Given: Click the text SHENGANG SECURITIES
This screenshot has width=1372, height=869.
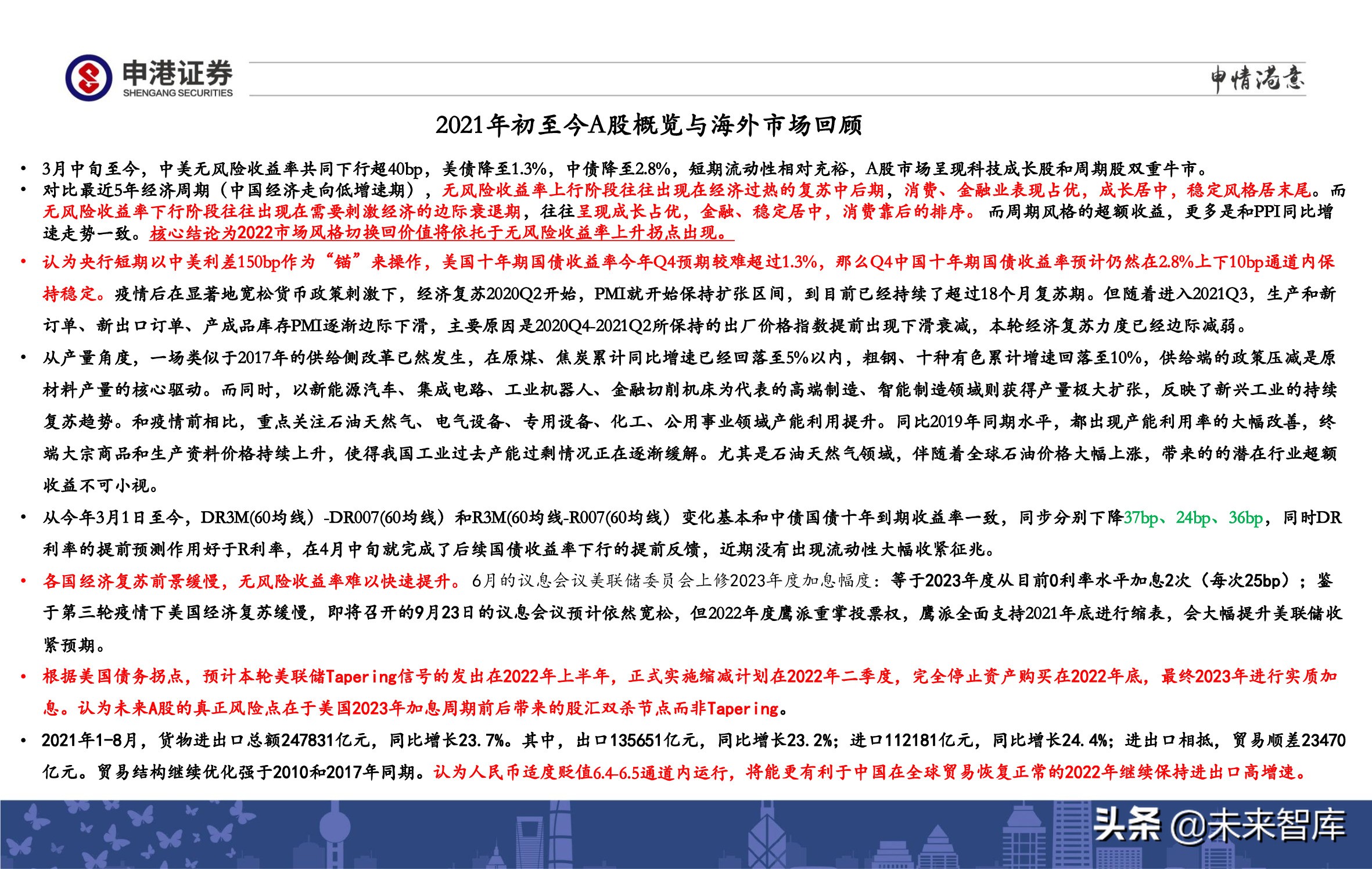Looking at the screenshot, I should pos(178,93).
